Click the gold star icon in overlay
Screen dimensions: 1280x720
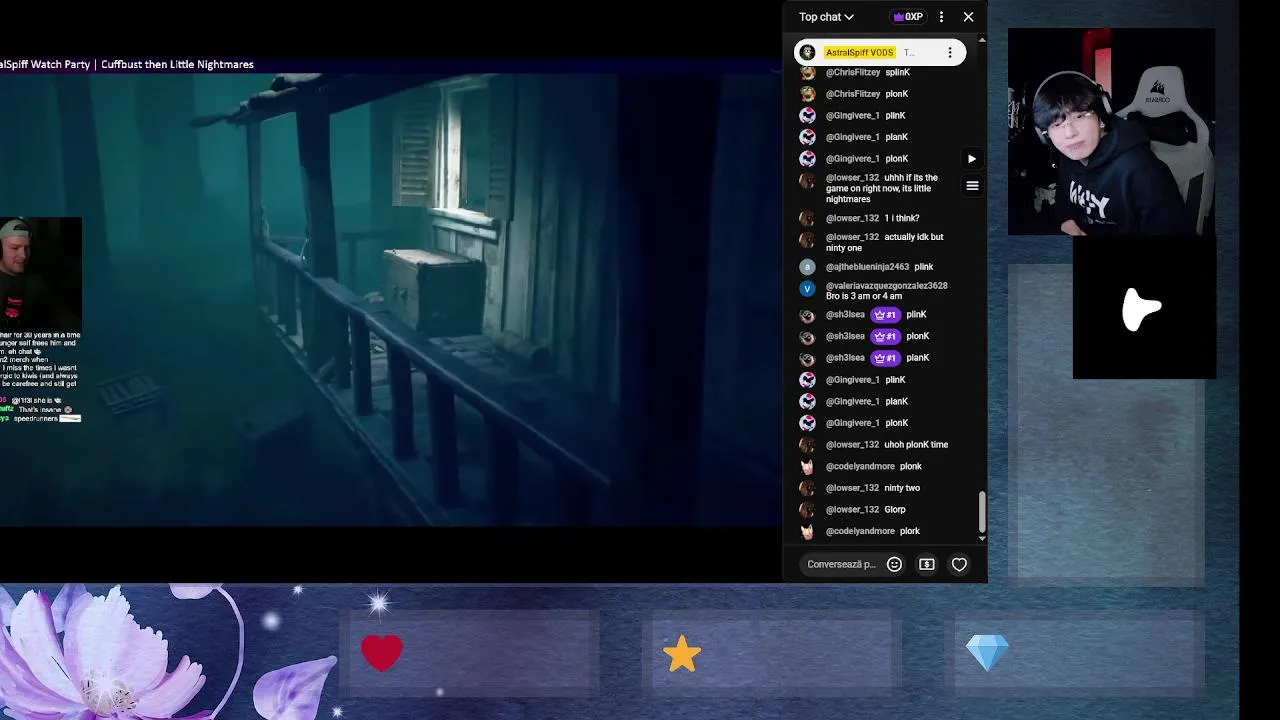(682, 654)
